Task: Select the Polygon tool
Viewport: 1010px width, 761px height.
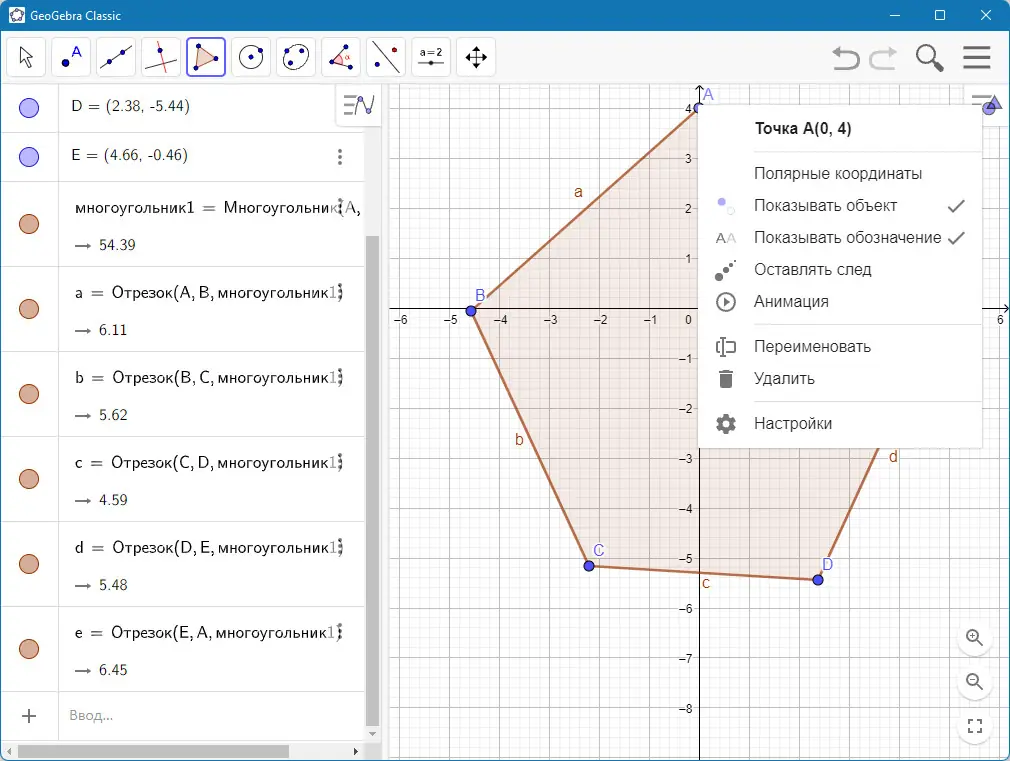Action: click(x=206, y=57)
